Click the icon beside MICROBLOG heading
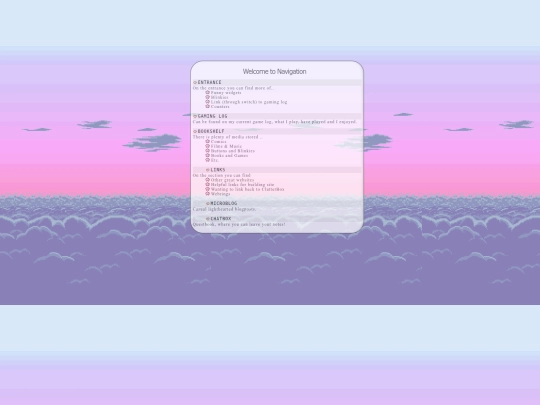540x405 pixels. pos(208,204)
